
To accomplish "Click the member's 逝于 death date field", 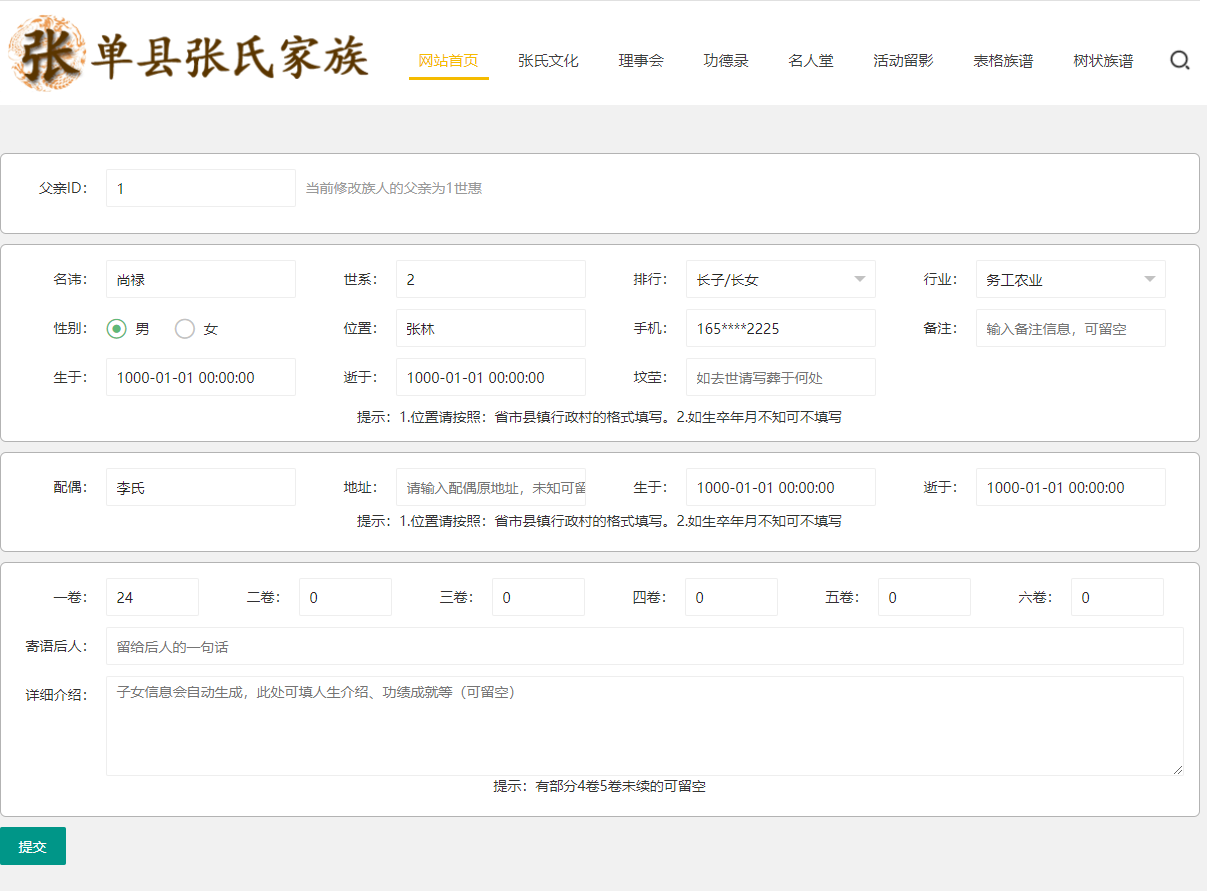I will point(491,377).
